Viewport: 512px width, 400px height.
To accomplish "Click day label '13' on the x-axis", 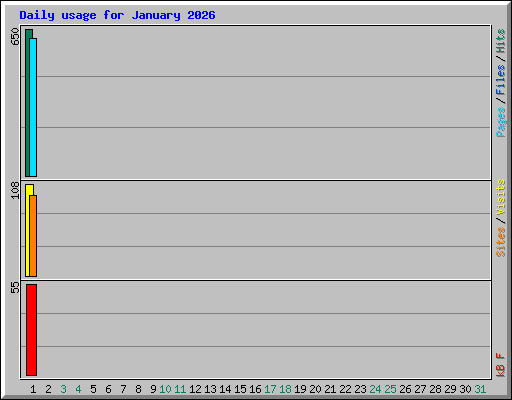I will [x=210, y=389].
